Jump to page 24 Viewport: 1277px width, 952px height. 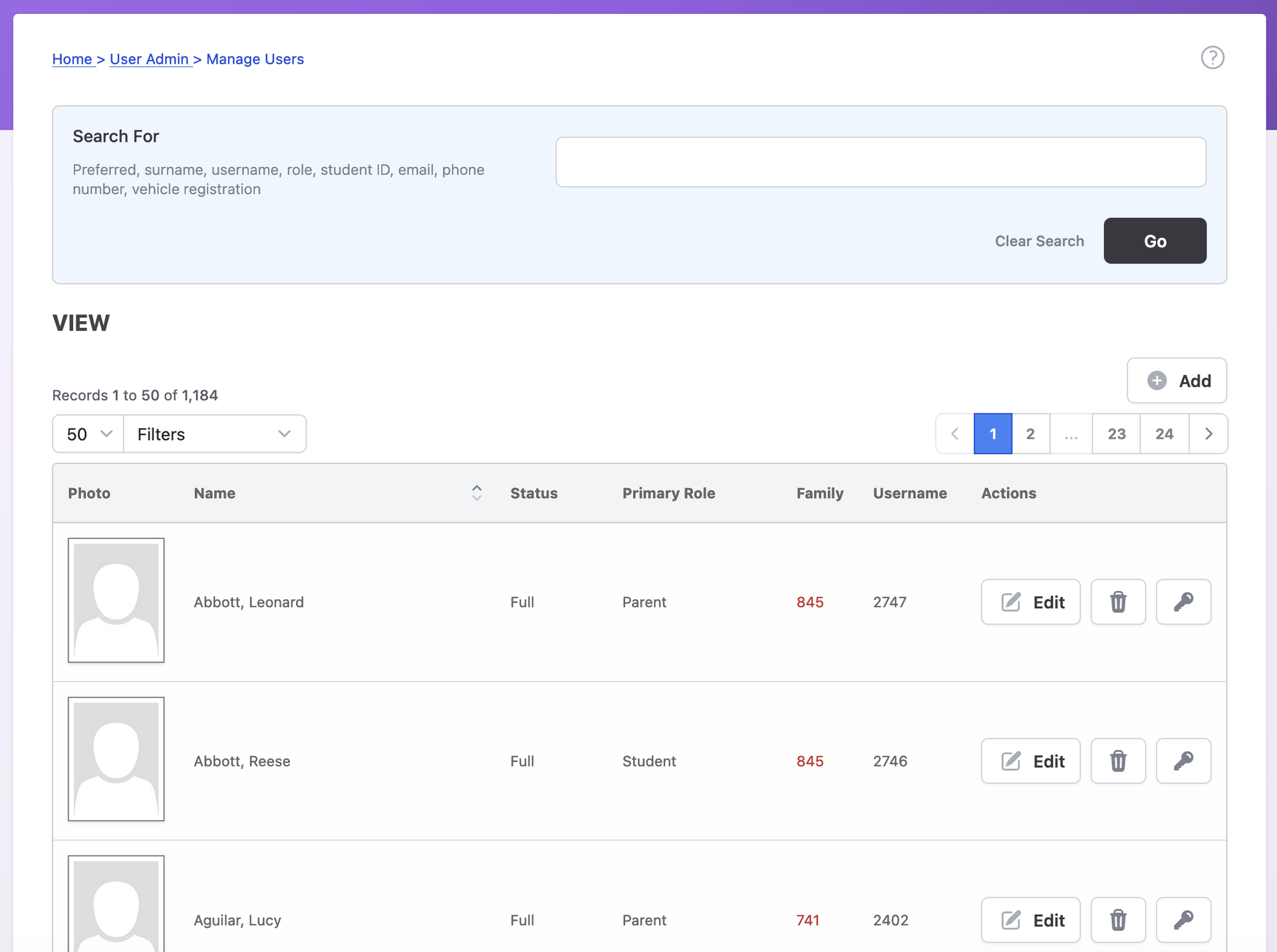(1164, 433)
